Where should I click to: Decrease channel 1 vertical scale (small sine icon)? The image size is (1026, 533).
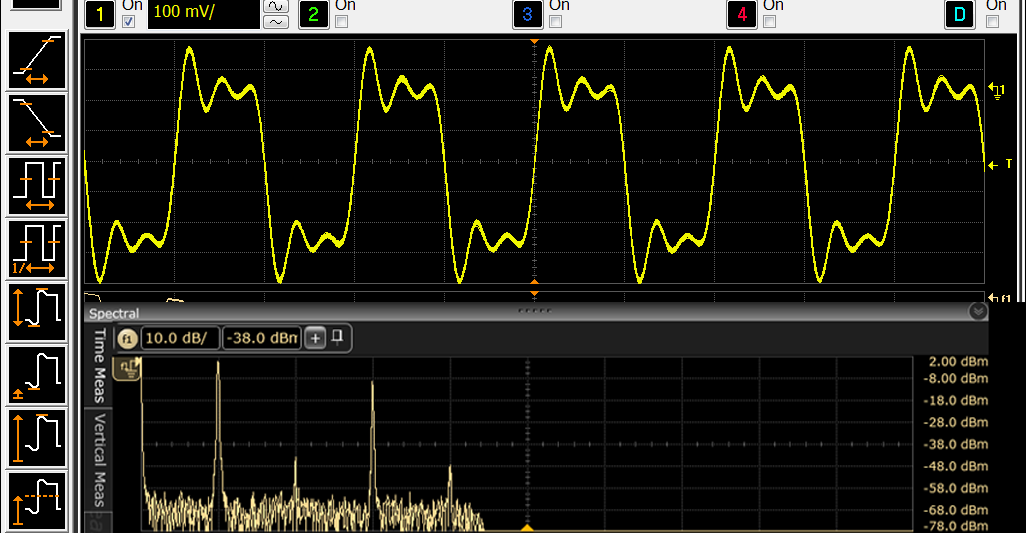pyautogui.click(x=275, y=22)
